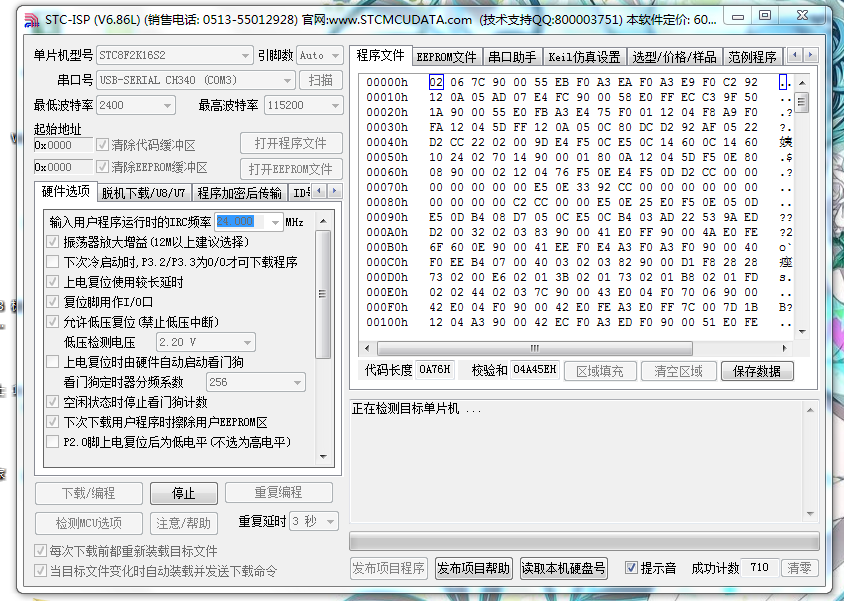This screenshot has width=844, height=601.
Task: Click hardware options list scroll-down arrow
Action: [x=323, y=456]
